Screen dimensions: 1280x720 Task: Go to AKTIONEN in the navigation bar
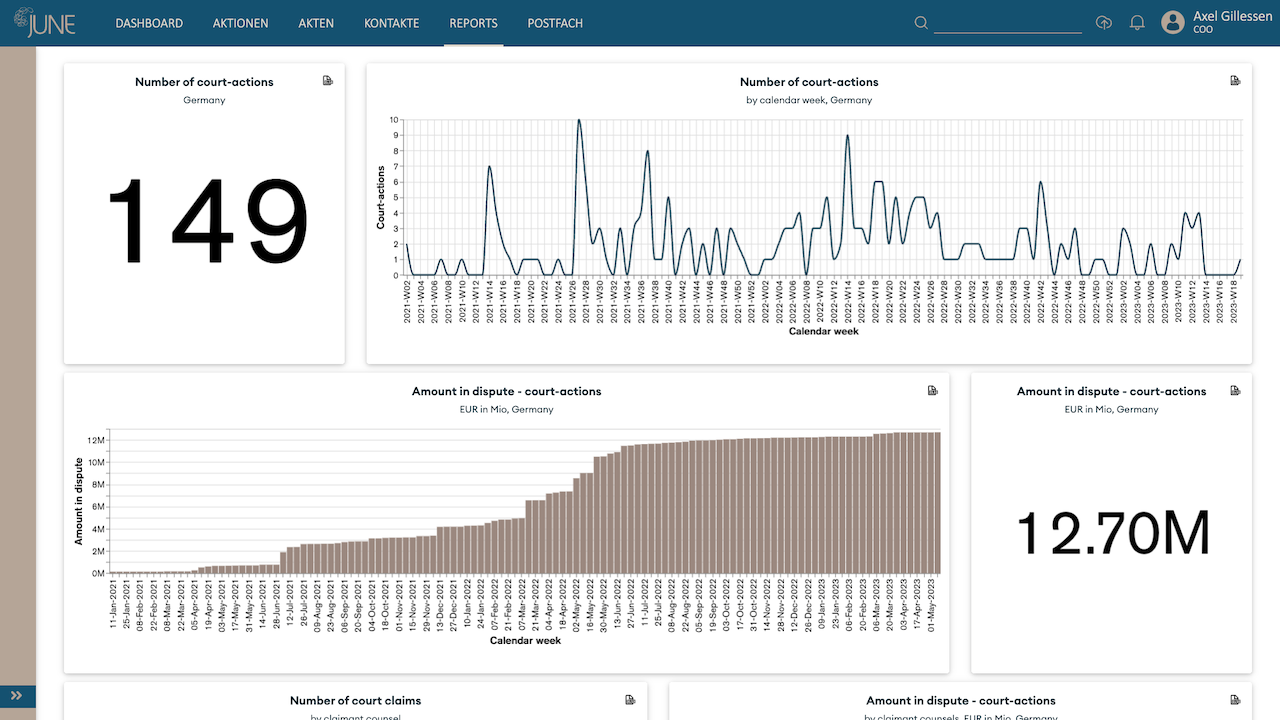click(241, 23)
